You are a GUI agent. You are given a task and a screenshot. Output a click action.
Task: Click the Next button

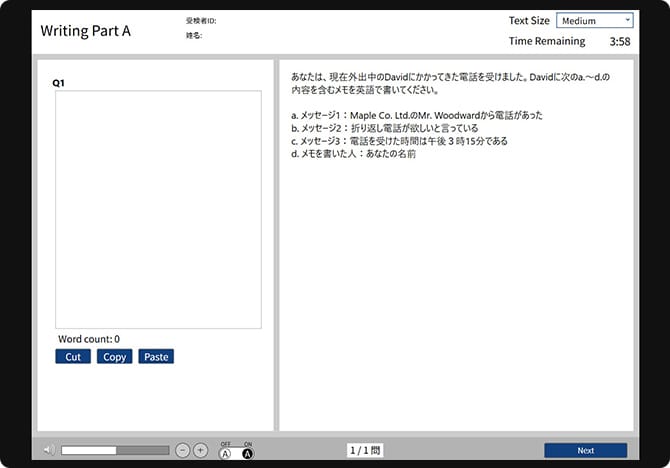pyautogui.click(x=585, y=450)
